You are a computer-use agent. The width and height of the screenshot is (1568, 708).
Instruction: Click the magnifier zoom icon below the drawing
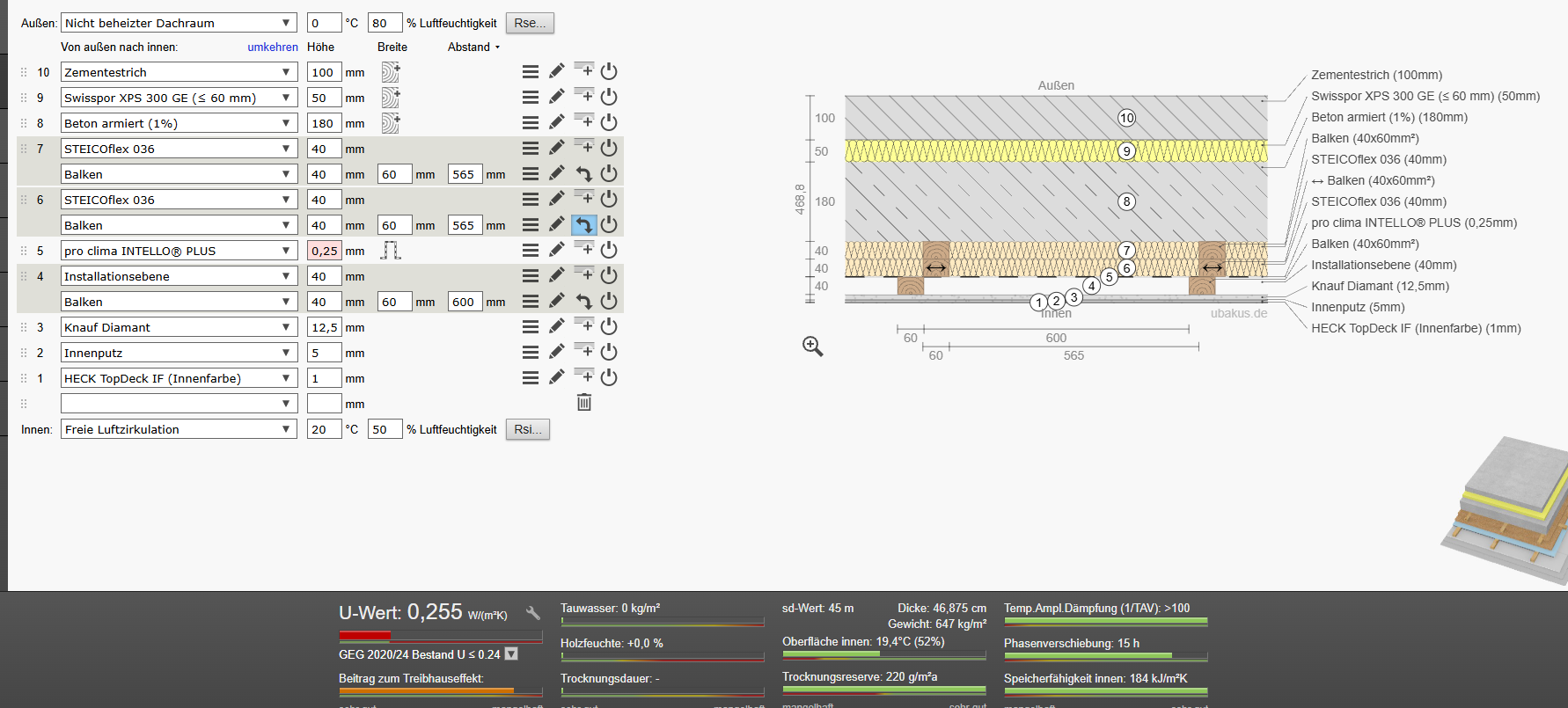[x=813, y=347]
